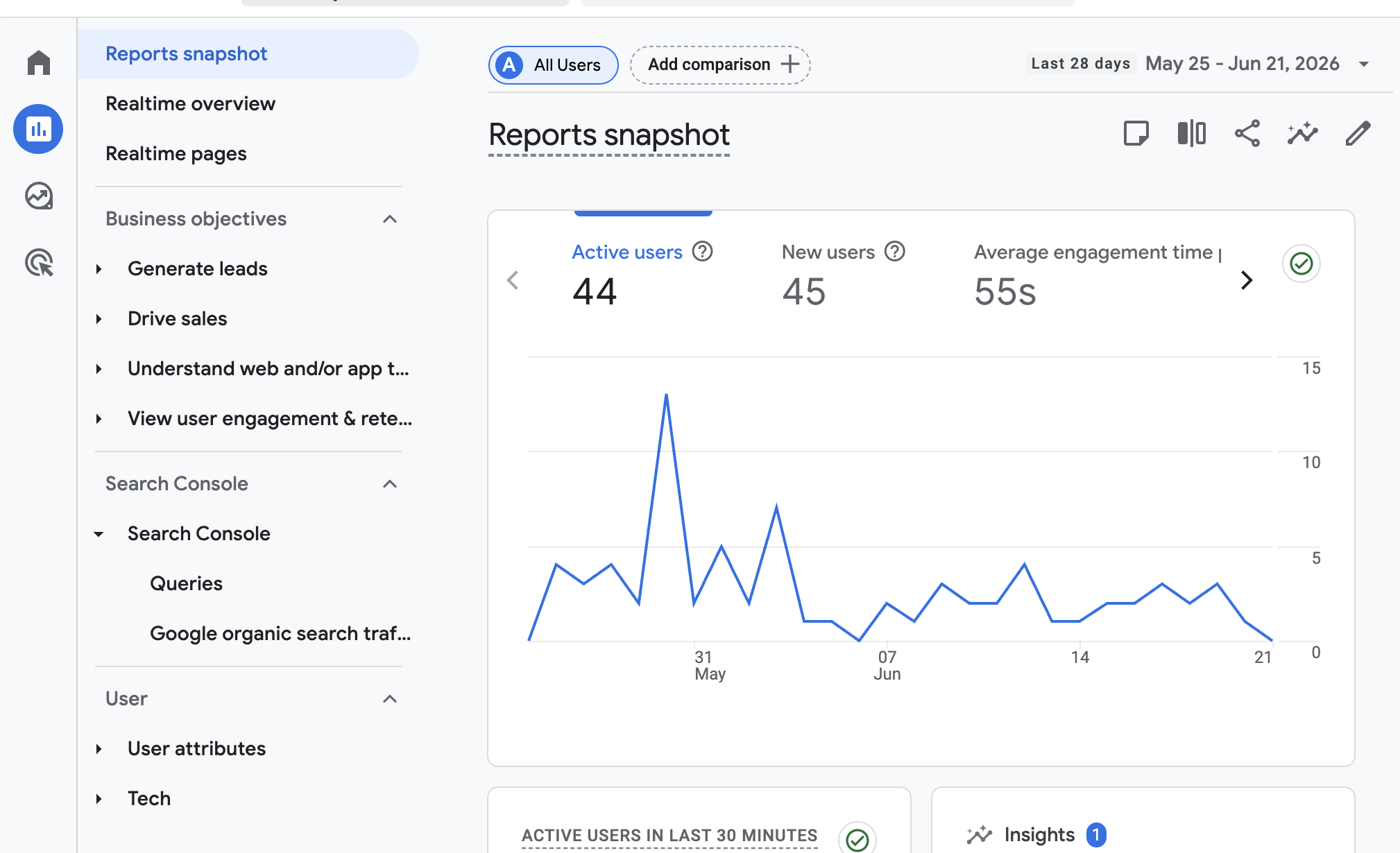The width and height of the screenshot is (1400, 853).
Task: Expand User attributes tree arrow
Action: [x=99, y=749]
